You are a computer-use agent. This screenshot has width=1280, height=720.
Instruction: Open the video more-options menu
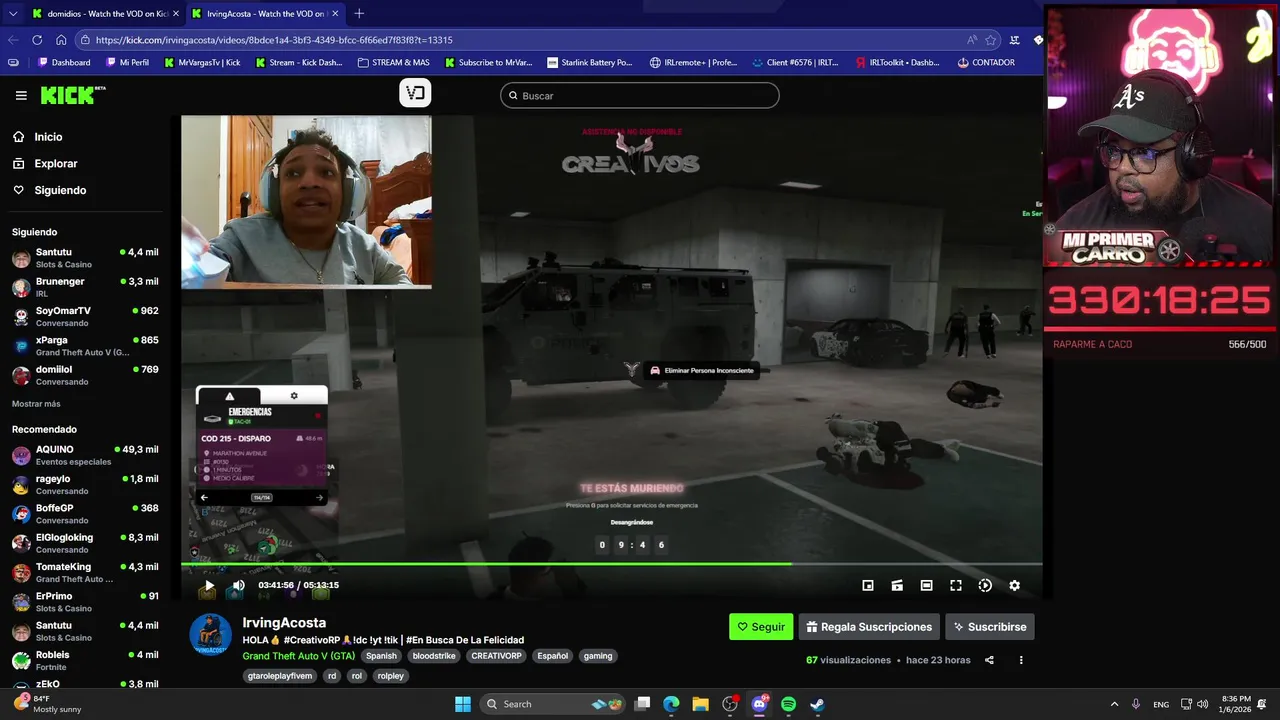coord(1021,660)
